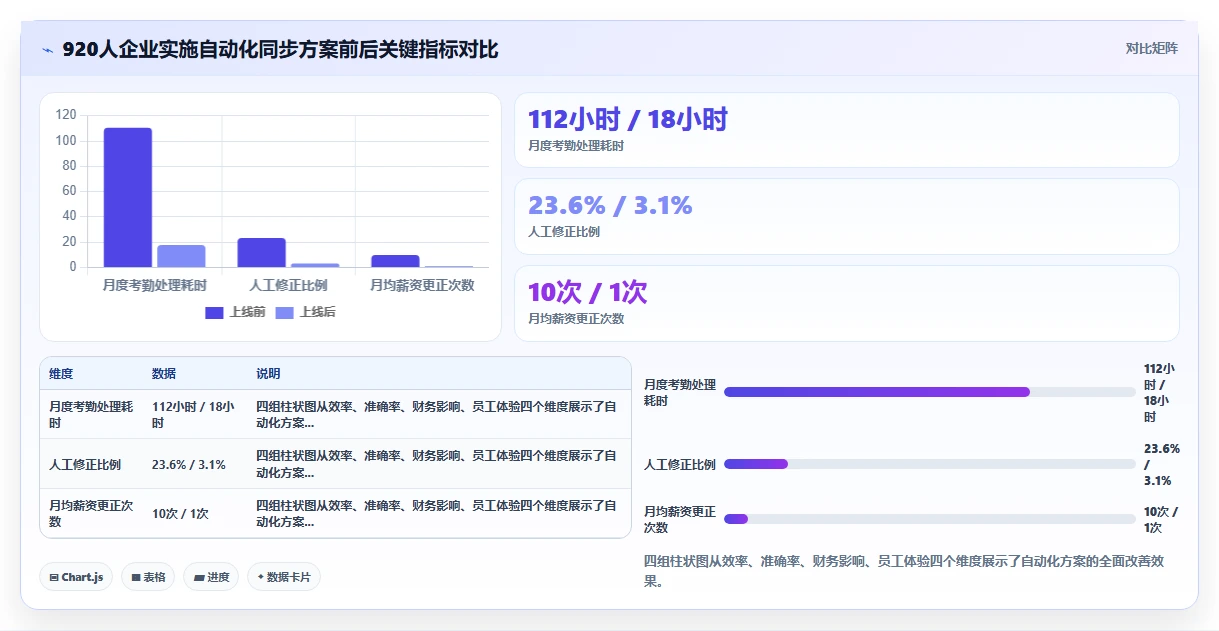Click the 人工修正比例 table row cell
1219x631 pixels.
click(x=91, y=464)
